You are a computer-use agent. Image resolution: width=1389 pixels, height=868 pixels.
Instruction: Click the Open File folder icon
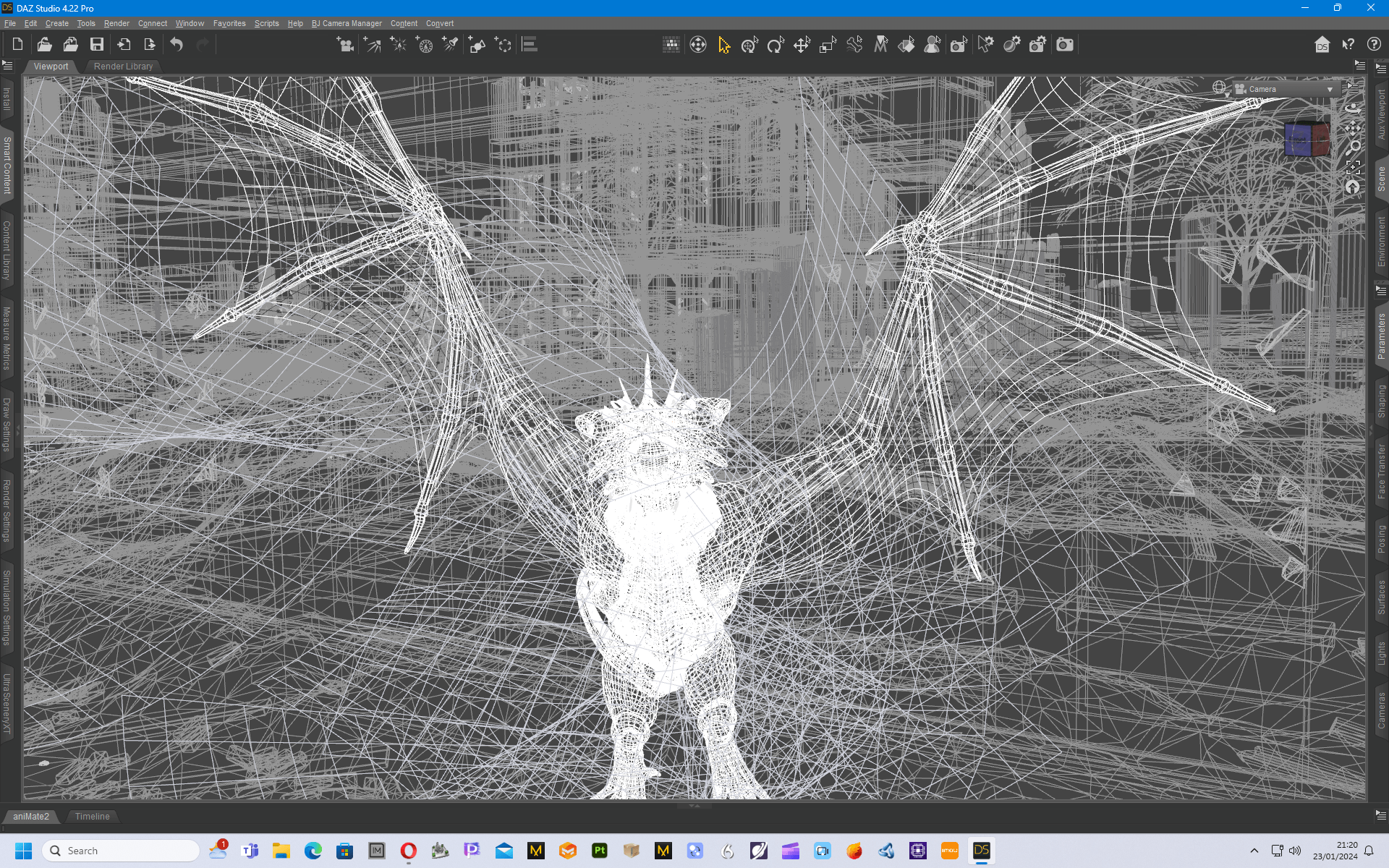pos(44,45)
